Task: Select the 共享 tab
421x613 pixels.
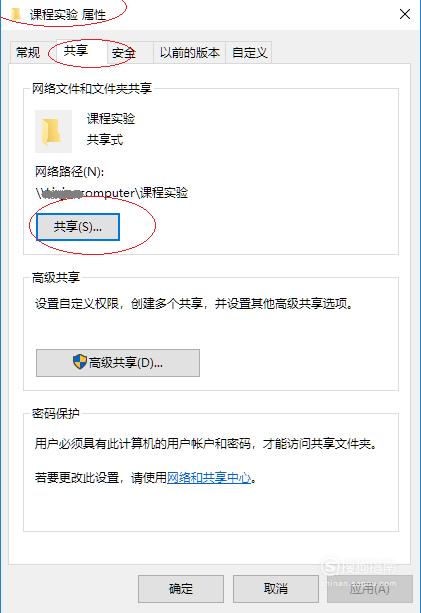Action: pyautogui.click(x=77, y=51)
